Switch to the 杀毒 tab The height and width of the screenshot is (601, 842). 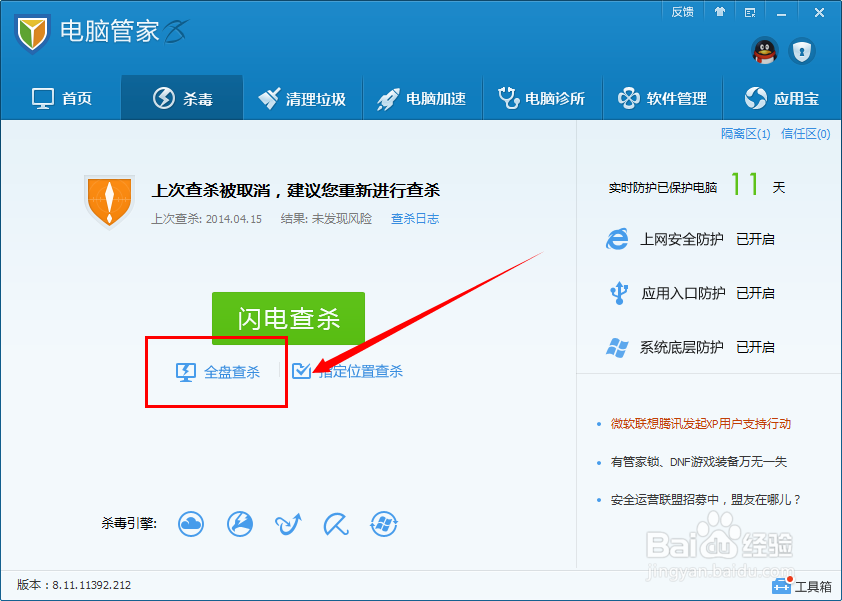tap(181, 97)
